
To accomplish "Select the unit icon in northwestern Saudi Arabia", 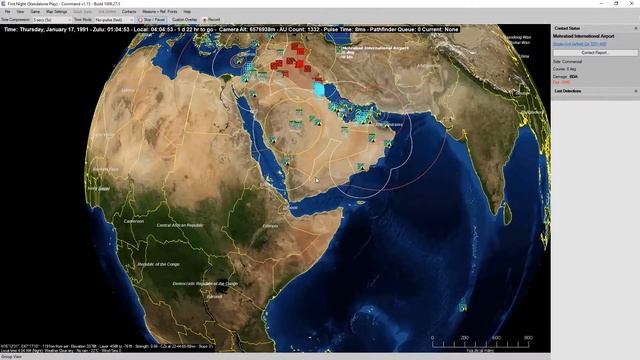I will pyautogui.click(x=253, y=93).
